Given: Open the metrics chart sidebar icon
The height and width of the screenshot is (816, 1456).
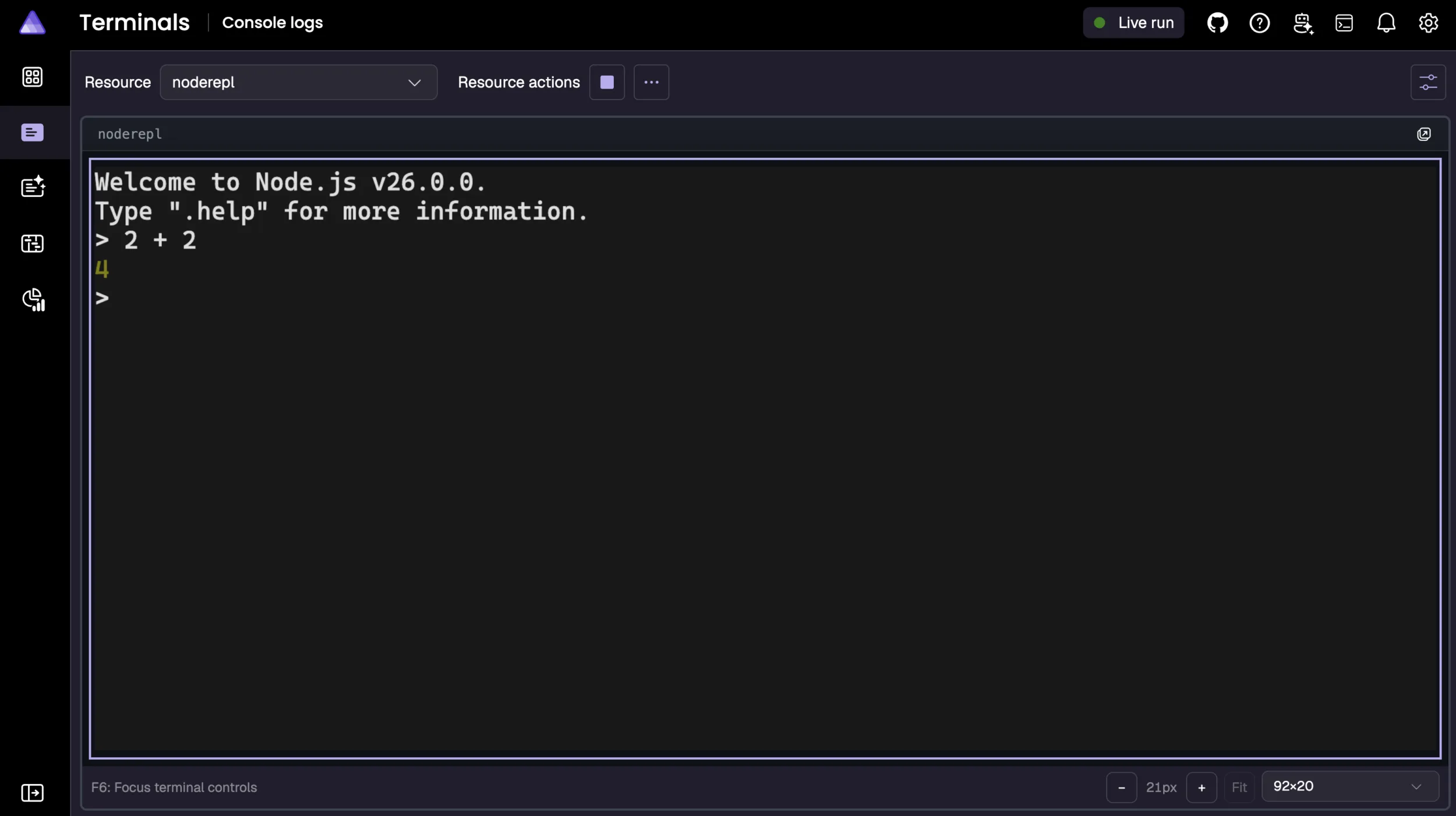Looking at the screenshot, I should [x=33, y=299].
